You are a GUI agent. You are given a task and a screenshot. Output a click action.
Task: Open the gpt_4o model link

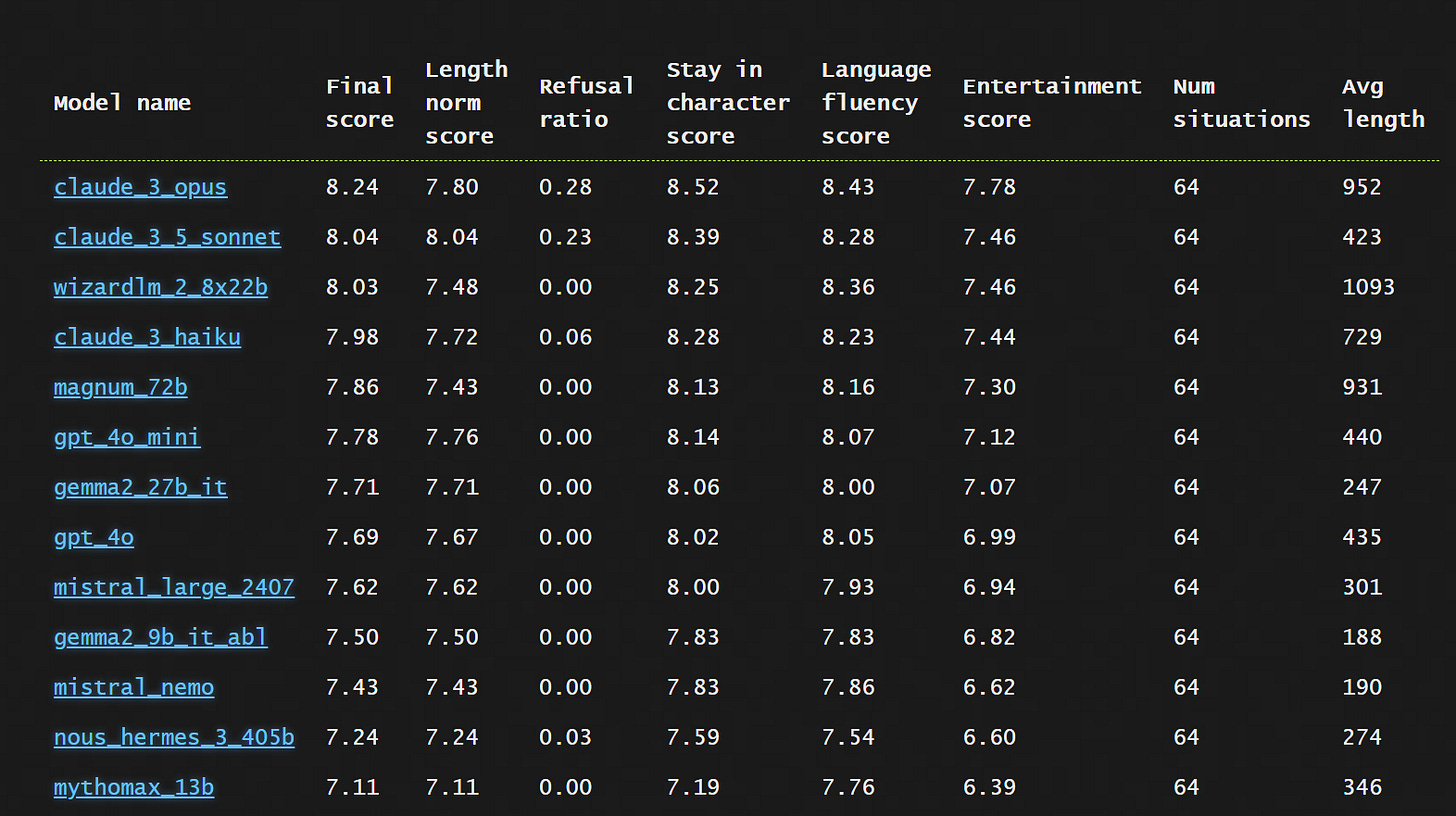94,537
